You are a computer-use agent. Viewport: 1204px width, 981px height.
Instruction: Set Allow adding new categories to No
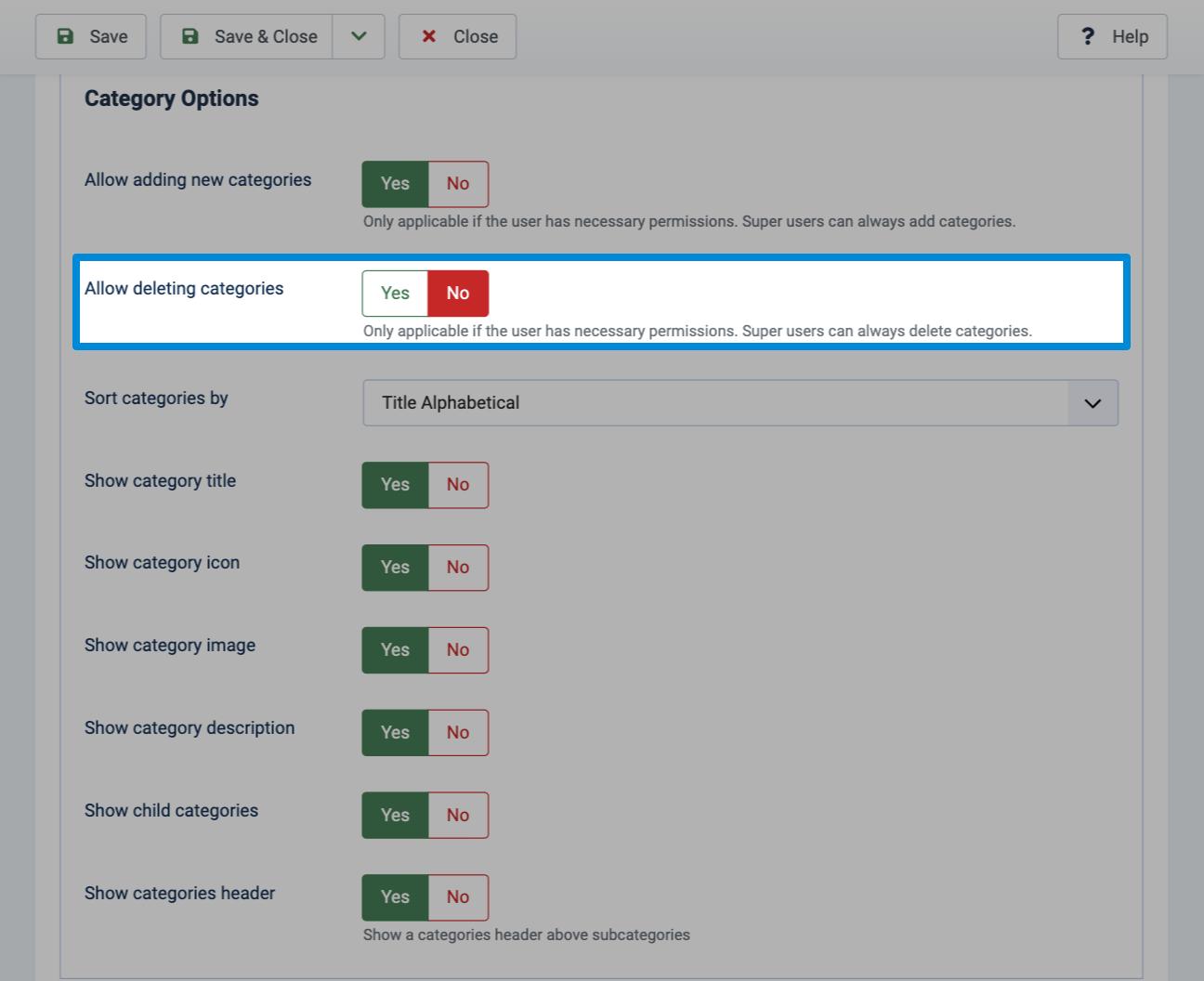click(458, 184)
